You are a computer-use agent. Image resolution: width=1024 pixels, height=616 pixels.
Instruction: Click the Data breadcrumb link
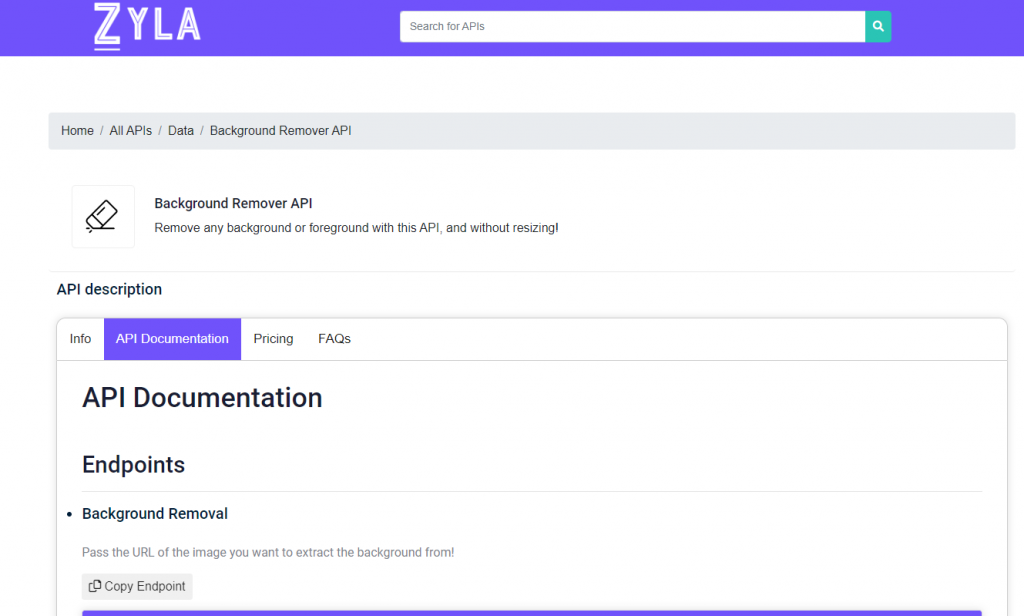coord(180,130)
